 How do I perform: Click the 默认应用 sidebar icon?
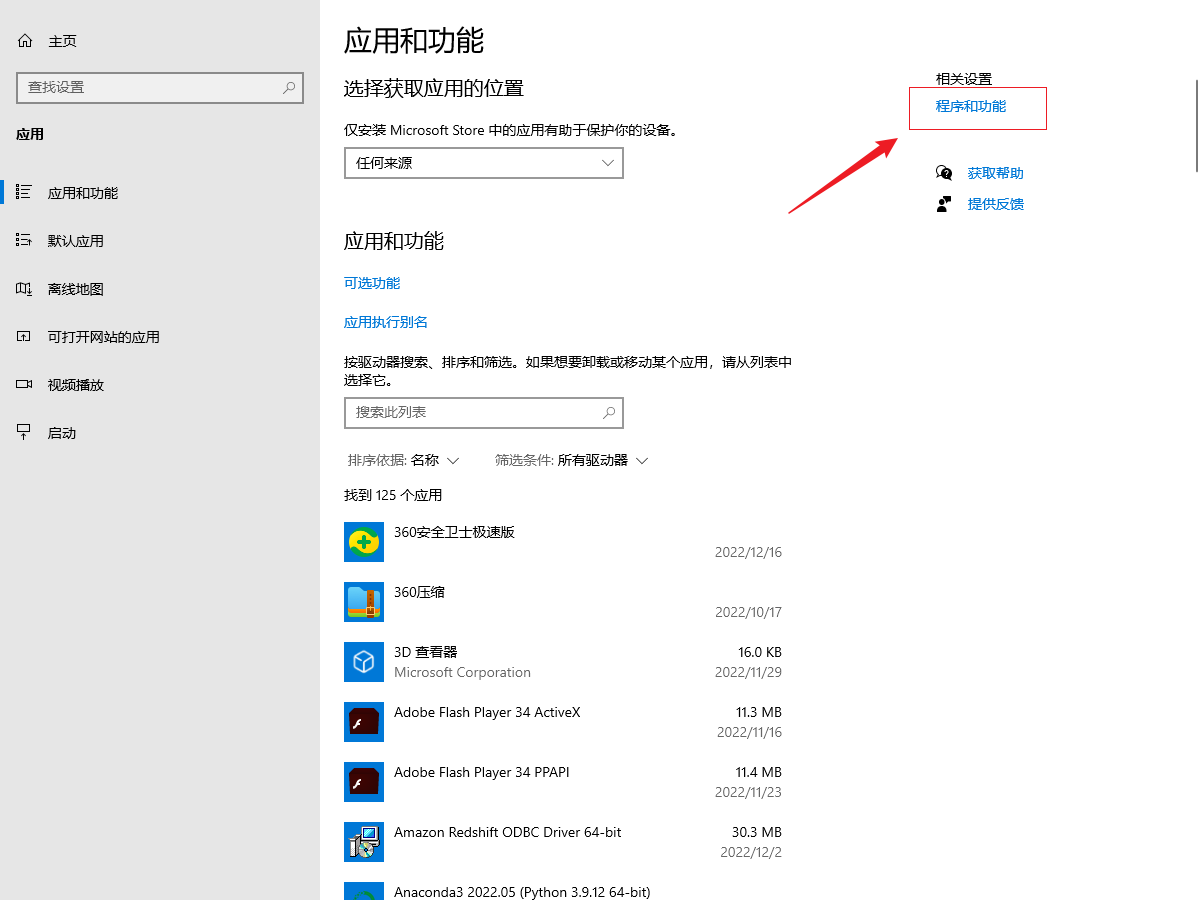click(x=25, y=240)
